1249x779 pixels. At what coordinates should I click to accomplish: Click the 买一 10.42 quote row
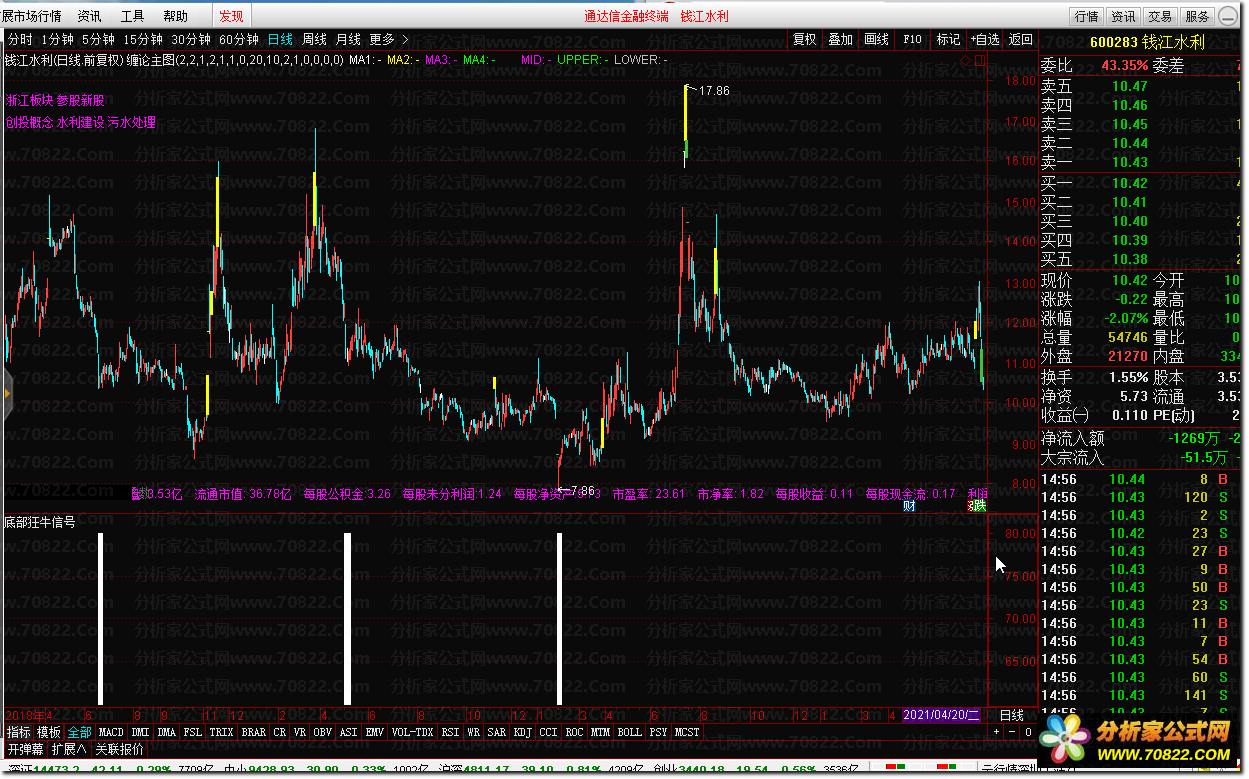(x=1142, y=183)
